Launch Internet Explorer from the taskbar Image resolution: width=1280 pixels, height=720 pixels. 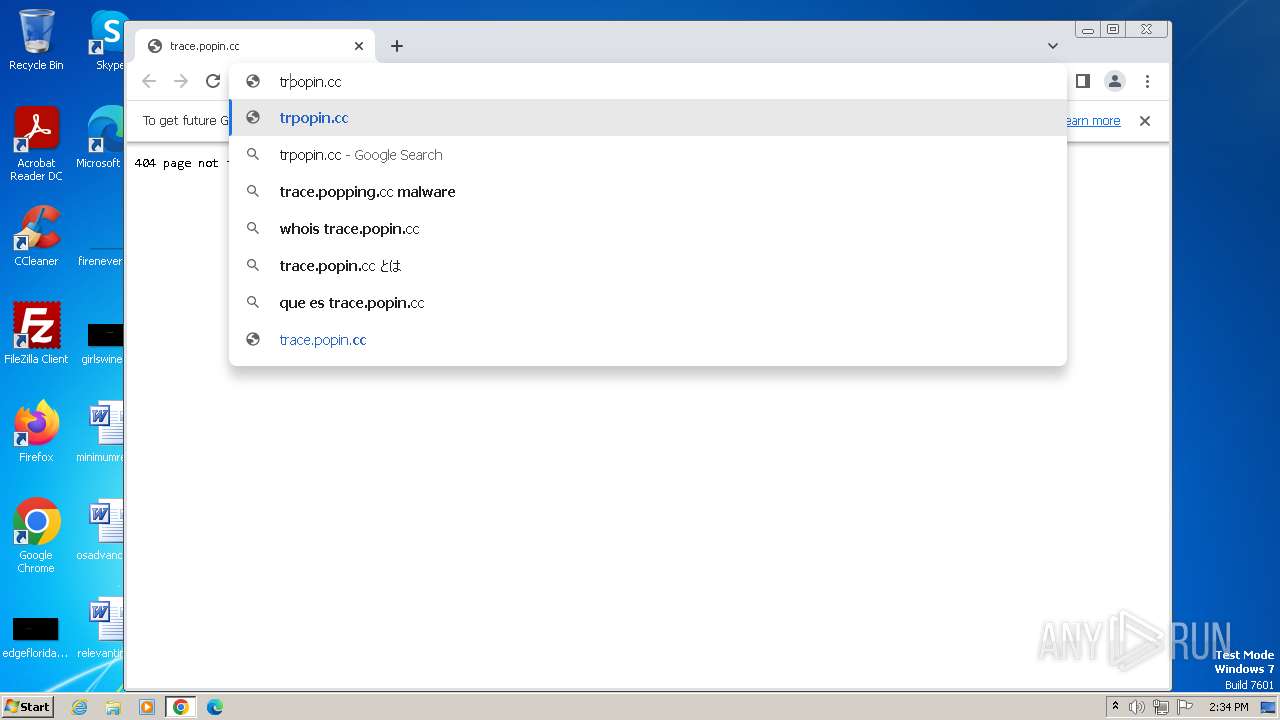pos(79,707)
